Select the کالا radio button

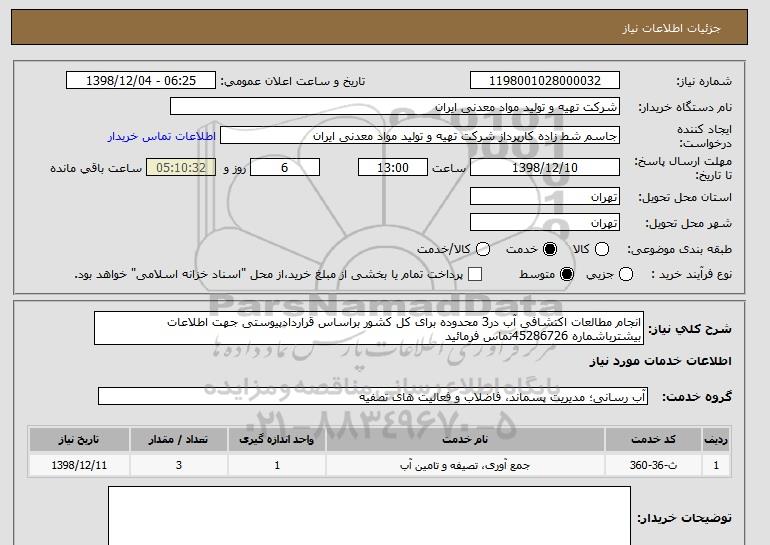[x=602, y=249]
